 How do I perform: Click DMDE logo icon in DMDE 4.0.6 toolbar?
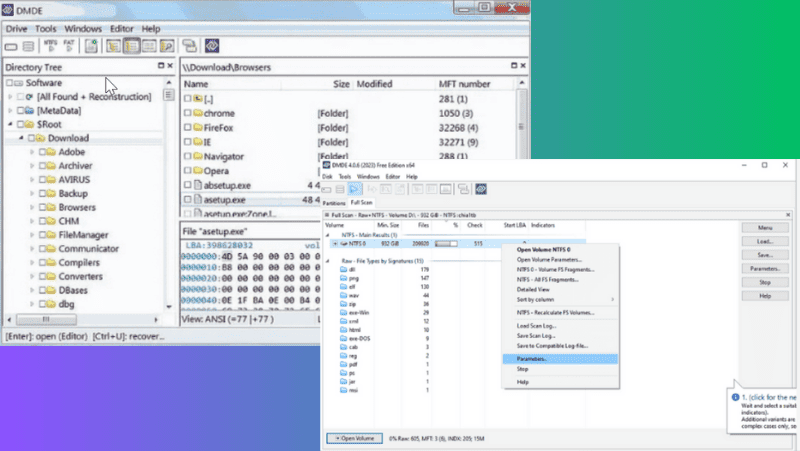481,189
